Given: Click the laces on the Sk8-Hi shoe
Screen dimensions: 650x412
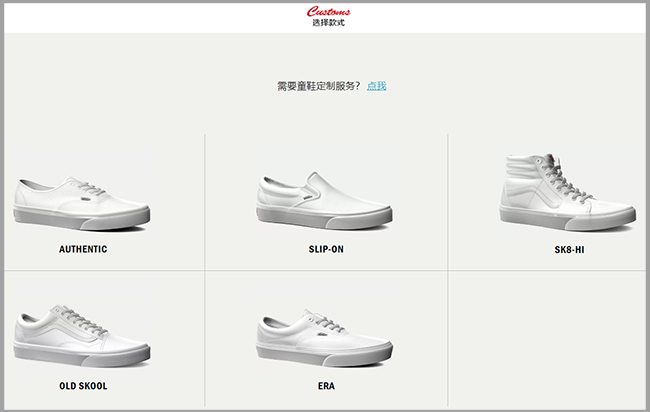Looking at the screenshot, I should tap(564, 180).
